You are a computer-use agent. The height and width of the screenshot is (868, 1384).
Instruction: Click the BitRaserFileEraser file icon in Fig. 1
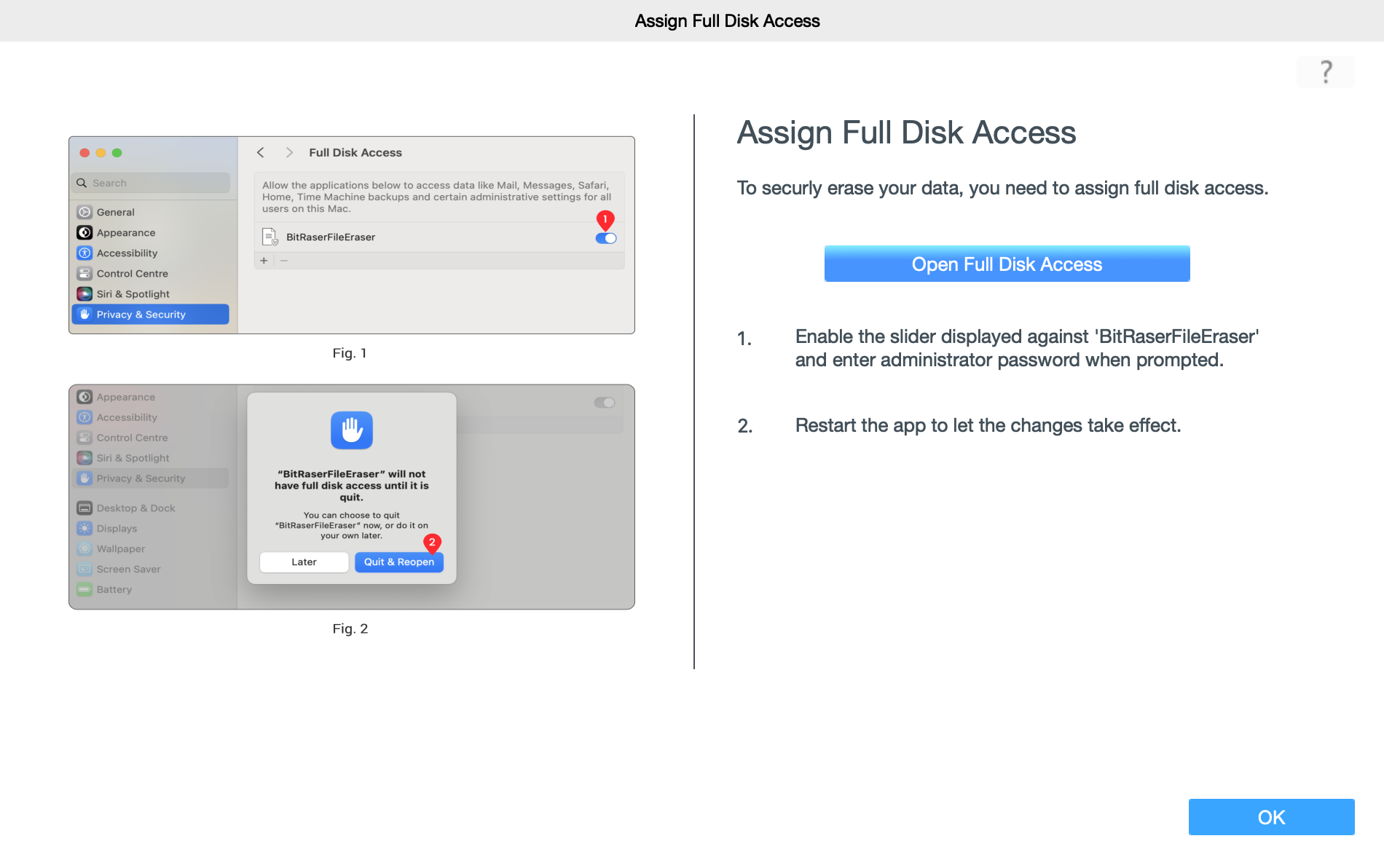coord(270,237)
